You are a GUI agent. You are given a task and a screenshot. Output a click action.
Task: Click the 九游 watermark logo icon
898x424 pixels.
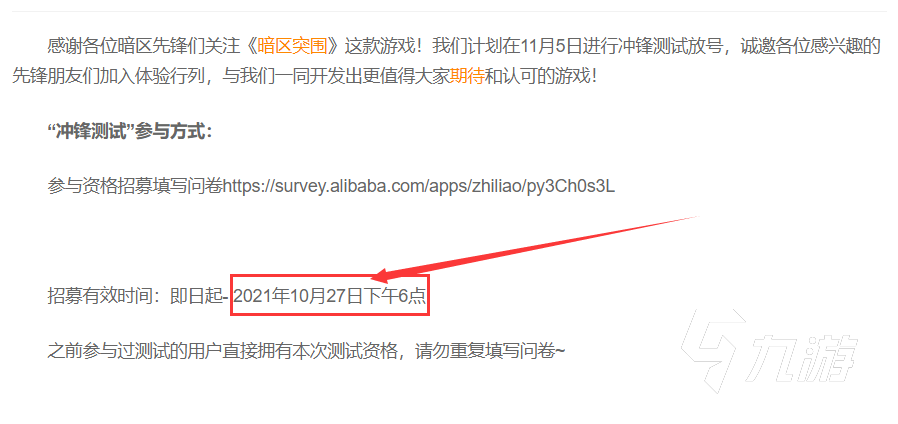pos(712,351)
